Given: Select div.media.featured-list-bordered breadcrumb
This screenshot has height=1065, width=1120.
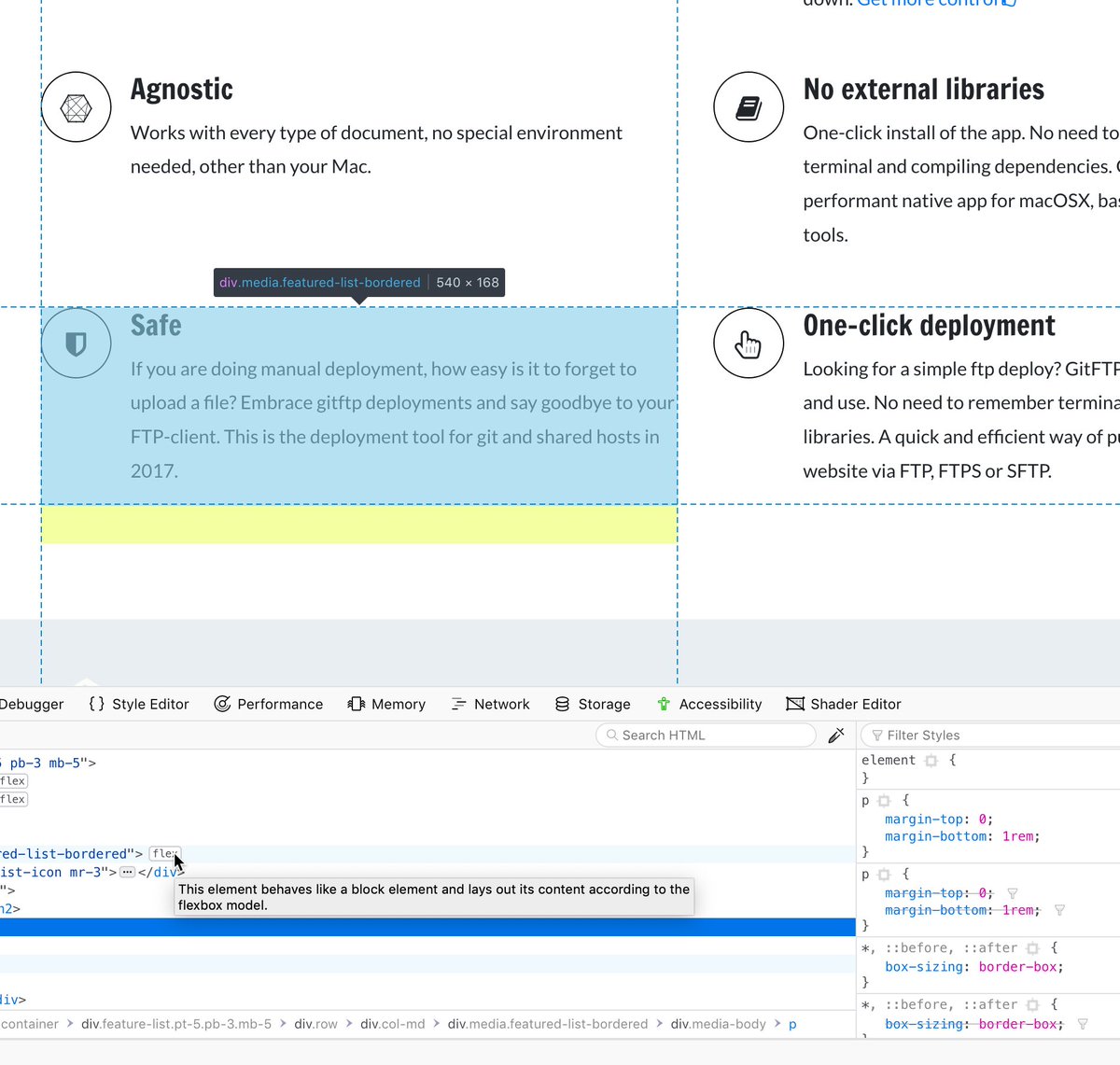Looking at the screenshot, I should tap(547, 1024).
